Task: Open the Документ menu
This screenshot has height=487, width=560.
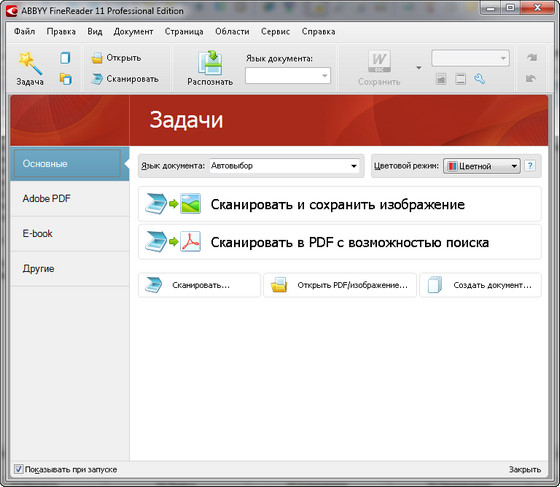Action: click(134, 31)
